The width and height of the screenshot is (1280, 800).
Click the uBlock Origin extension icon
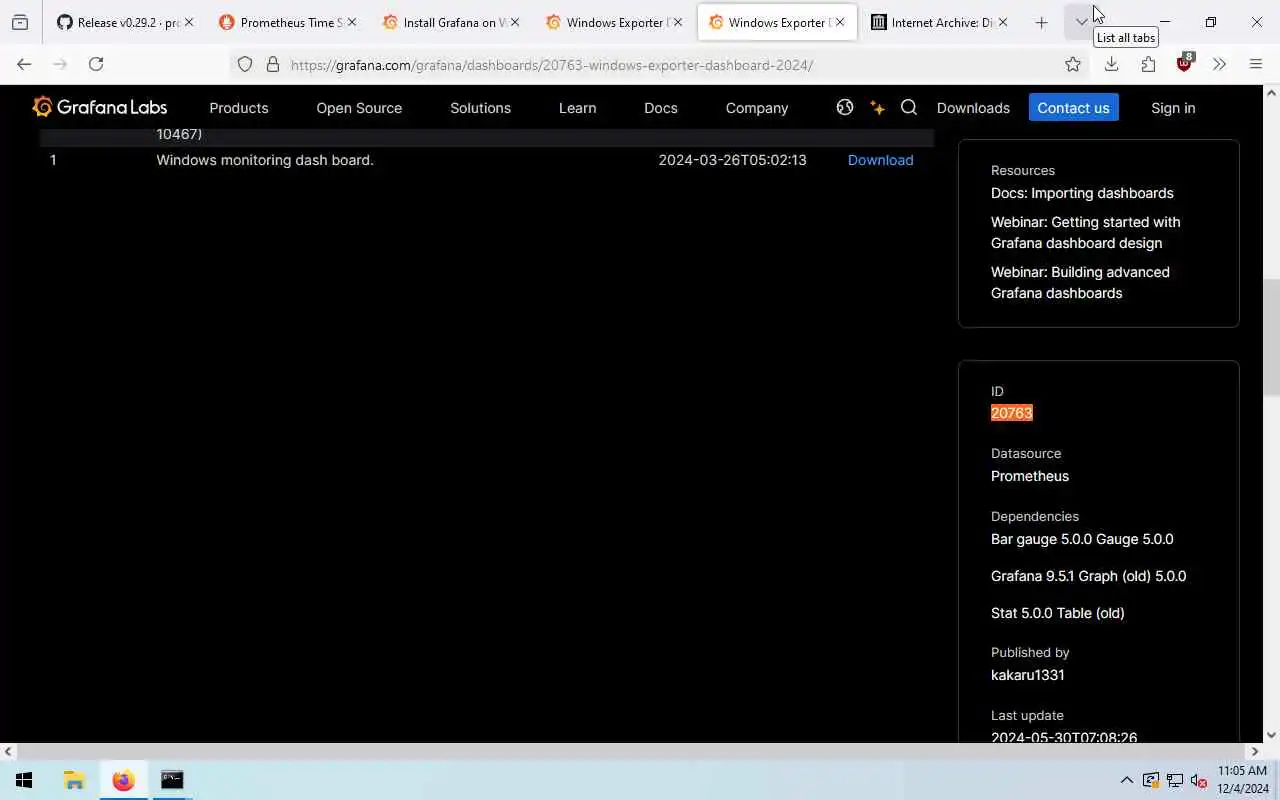pyautogui.click(x=1185, y=63)
